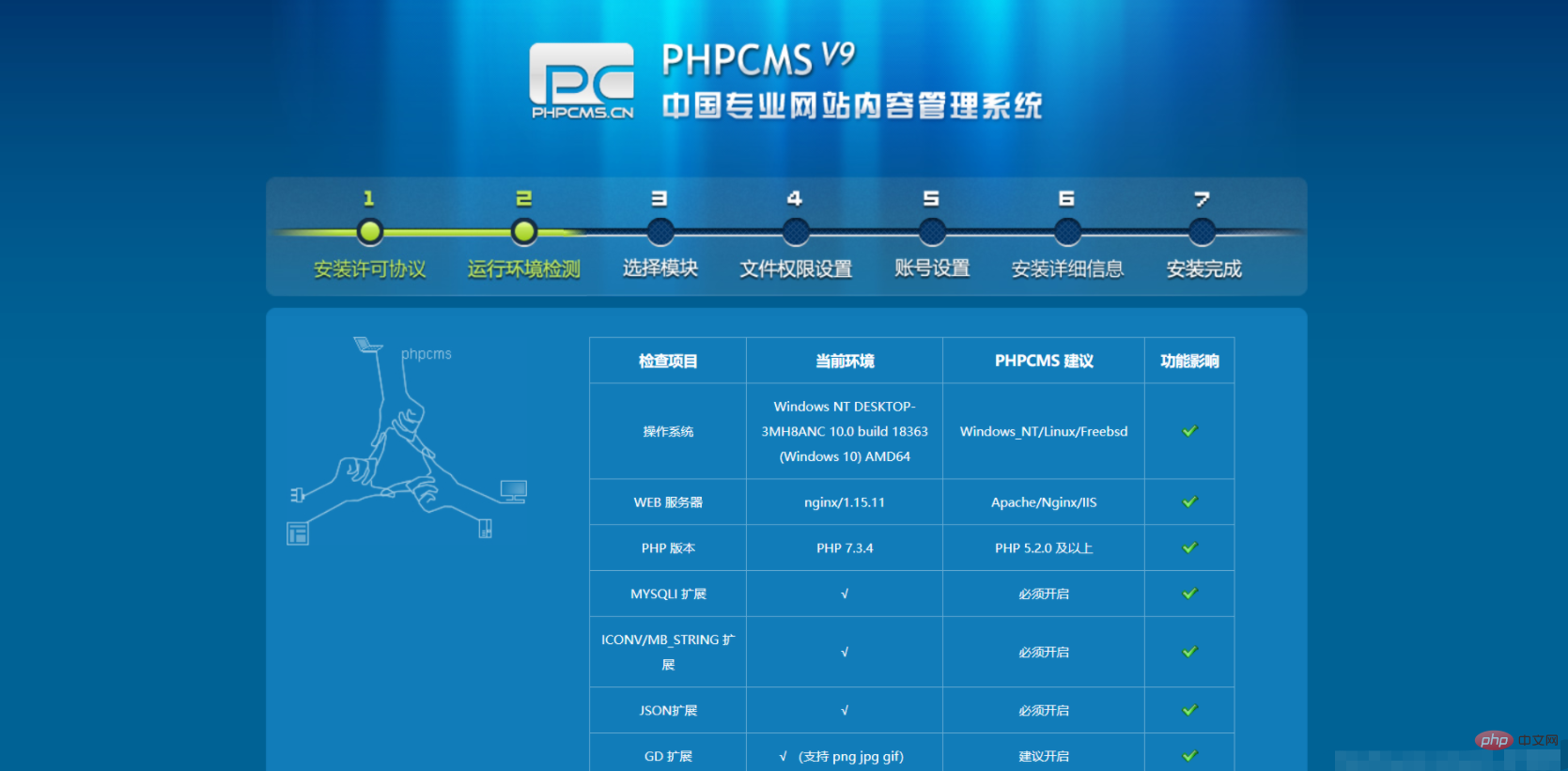Click the step 2 green circle marker

click(523, 231)
